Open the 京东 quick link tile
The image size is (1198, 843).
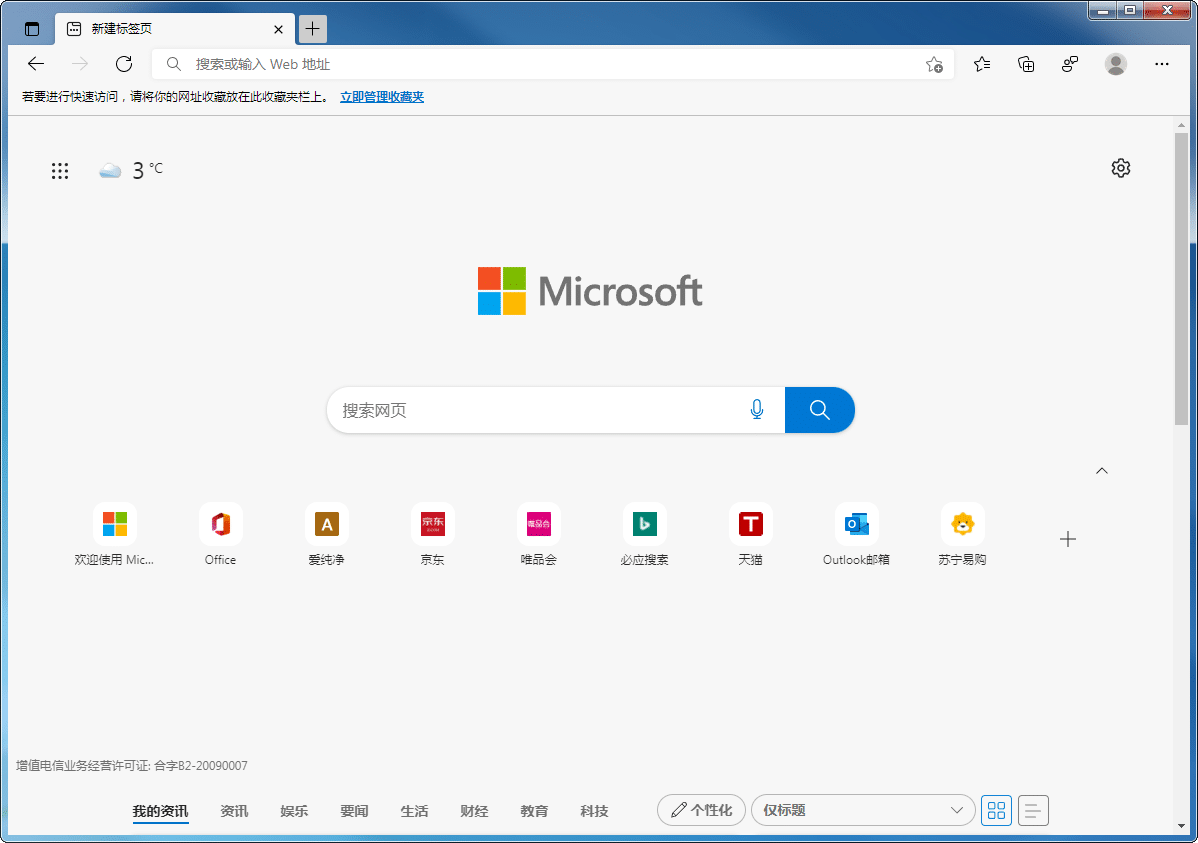click(433, 524)
